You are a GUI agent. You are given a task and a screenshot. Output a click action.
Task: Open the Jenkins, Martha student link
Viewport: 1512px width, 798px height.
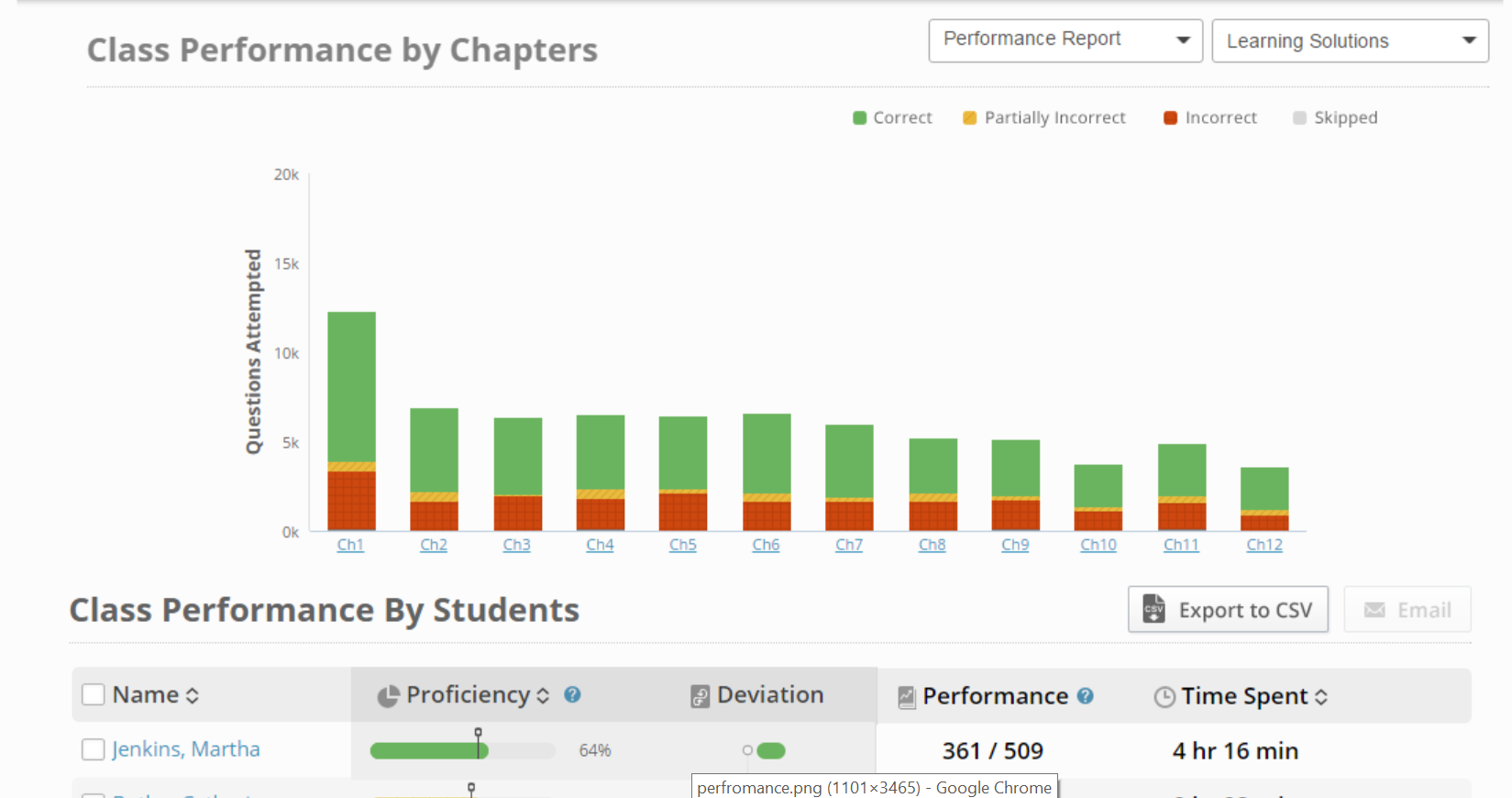[x=186, y=749]
